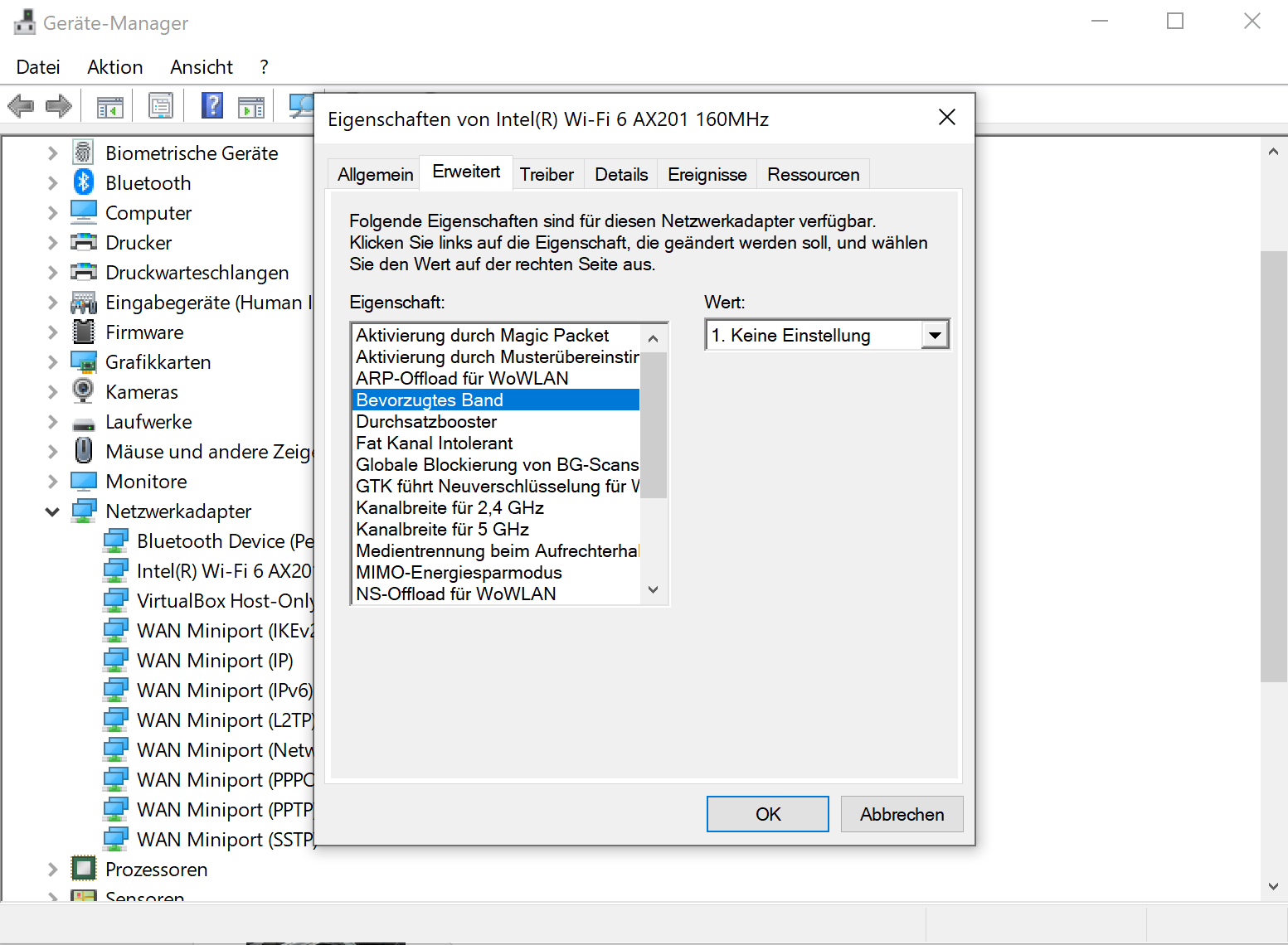Click the scan for hardware changes icon
The height and width of the screenshot is (945, 1288).
point(301,105)
